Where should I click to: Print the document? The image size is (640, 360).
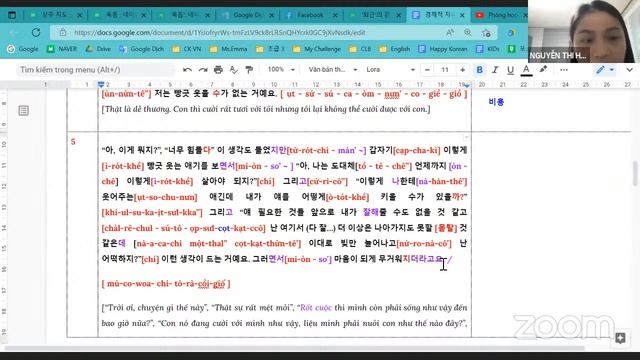pyautogui.click(x=218, y=70)
